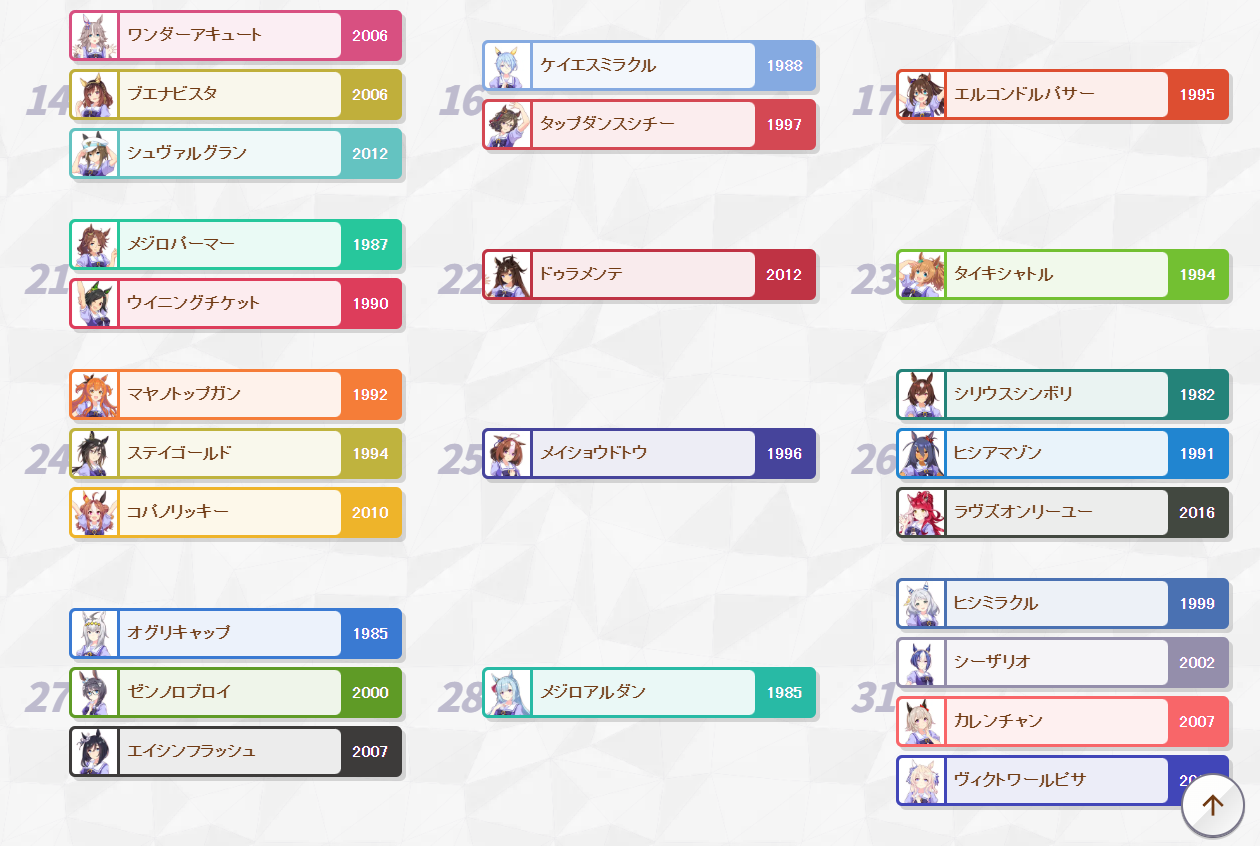Click エルコンドルパサー portrait thumbnail

pos(921,95)
